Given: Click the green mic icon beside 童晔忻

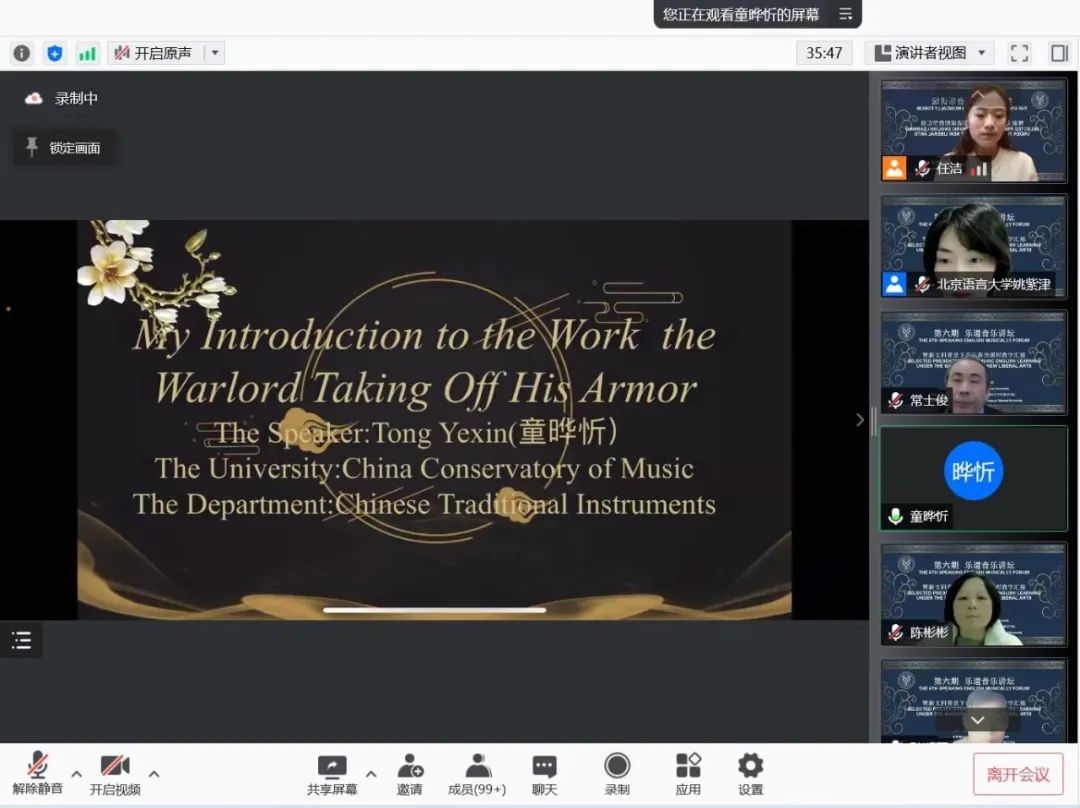Looking at the screenshot, I should [x=895, y=516].
